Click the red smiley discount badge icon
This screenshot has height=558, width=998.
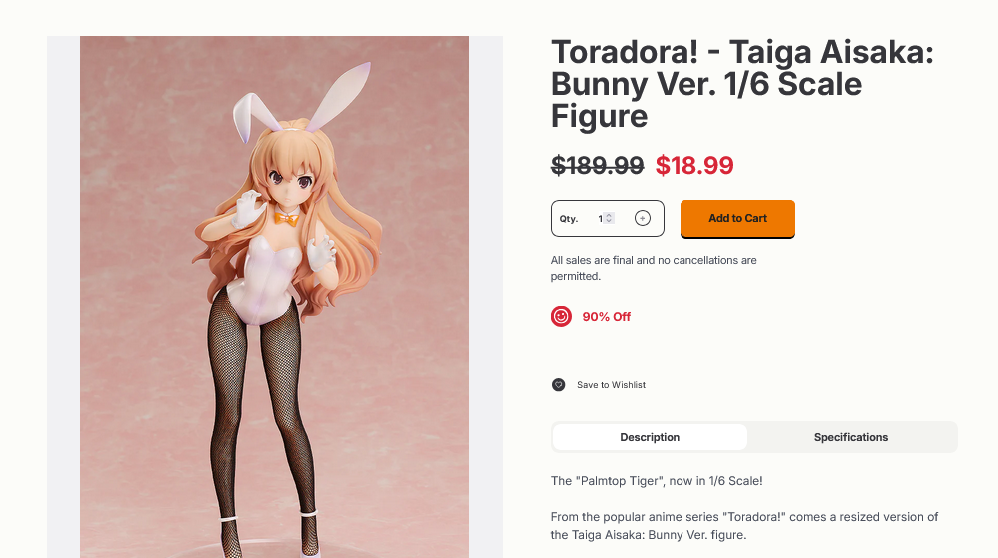click(561, 316)
